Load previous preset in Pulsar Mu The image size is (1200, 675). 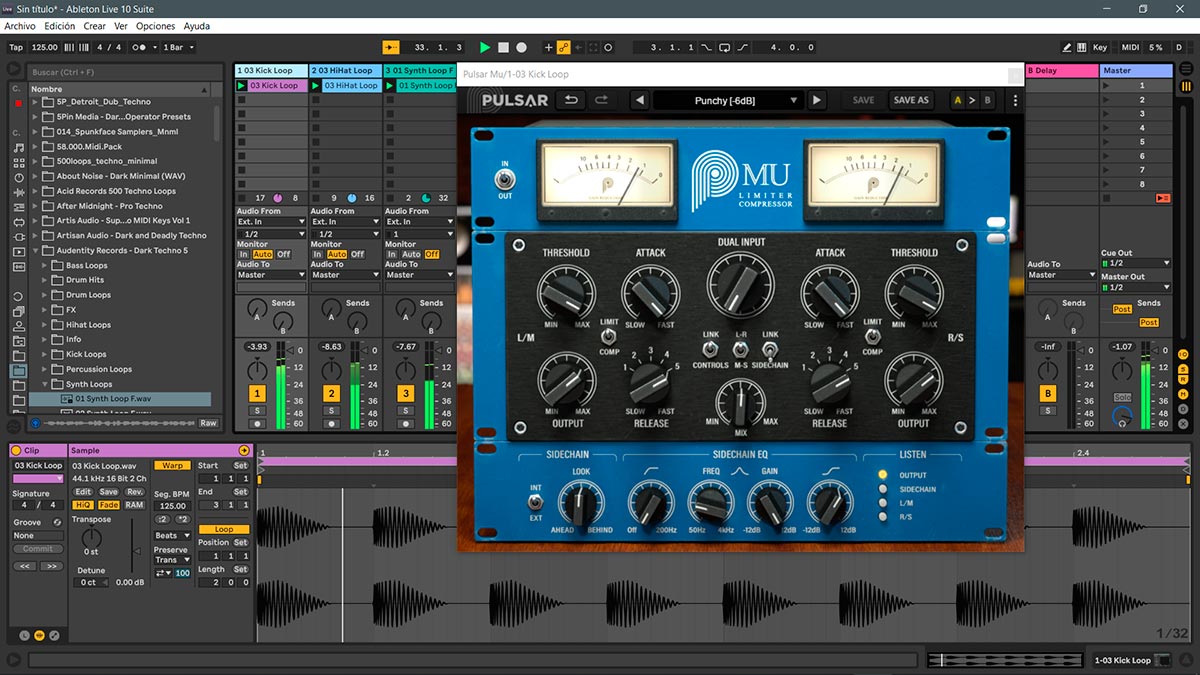point(638,100)
